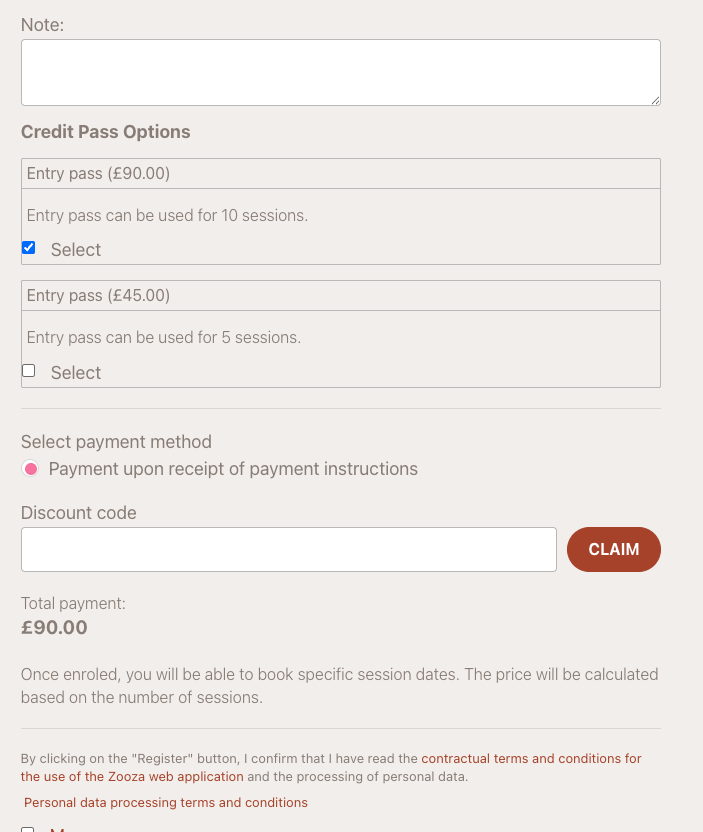Screen dimensions: 703x832
Task: Open Personal data processing terms and conditions
Action: 164,802
